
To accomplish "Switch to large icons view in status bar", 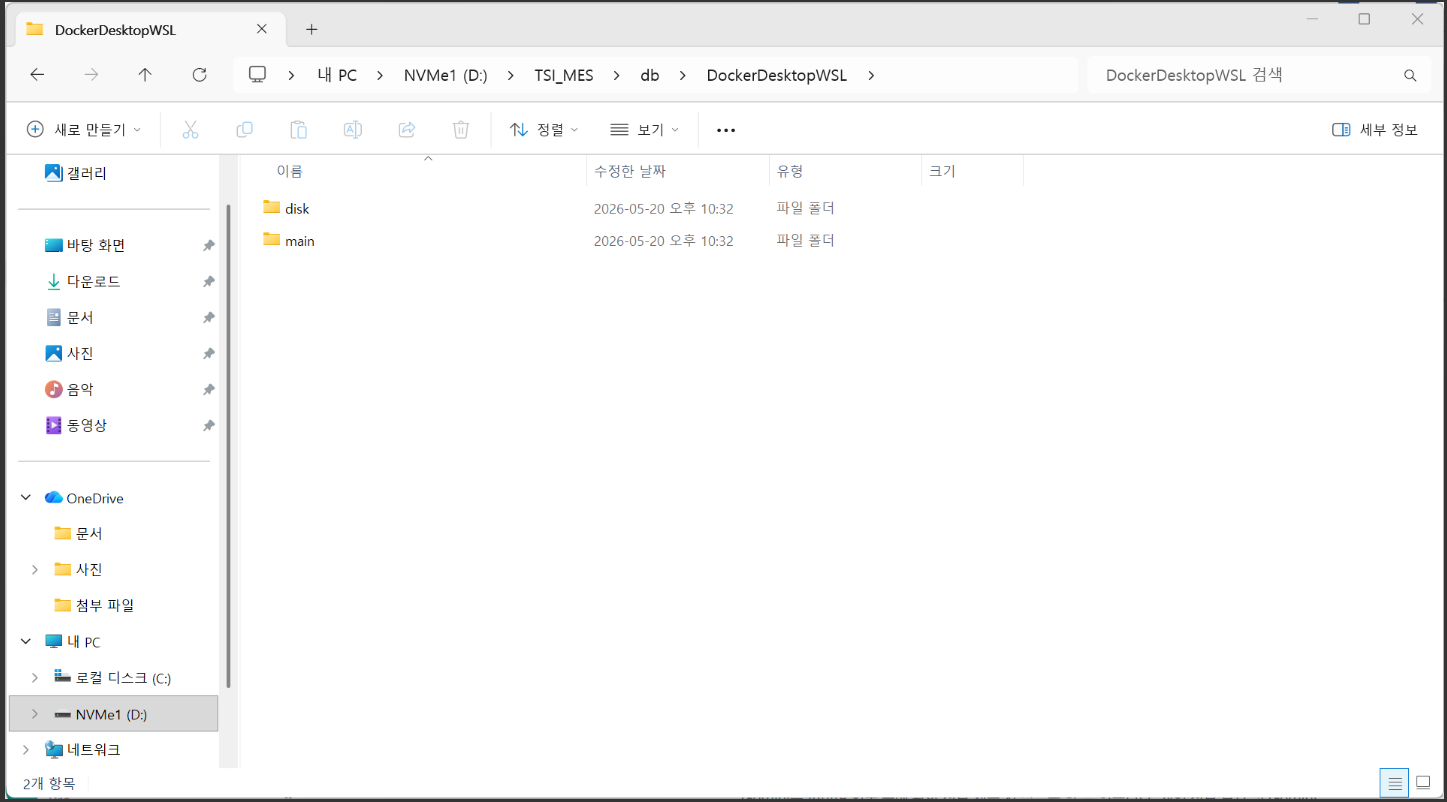I will tap(1423, 783).
